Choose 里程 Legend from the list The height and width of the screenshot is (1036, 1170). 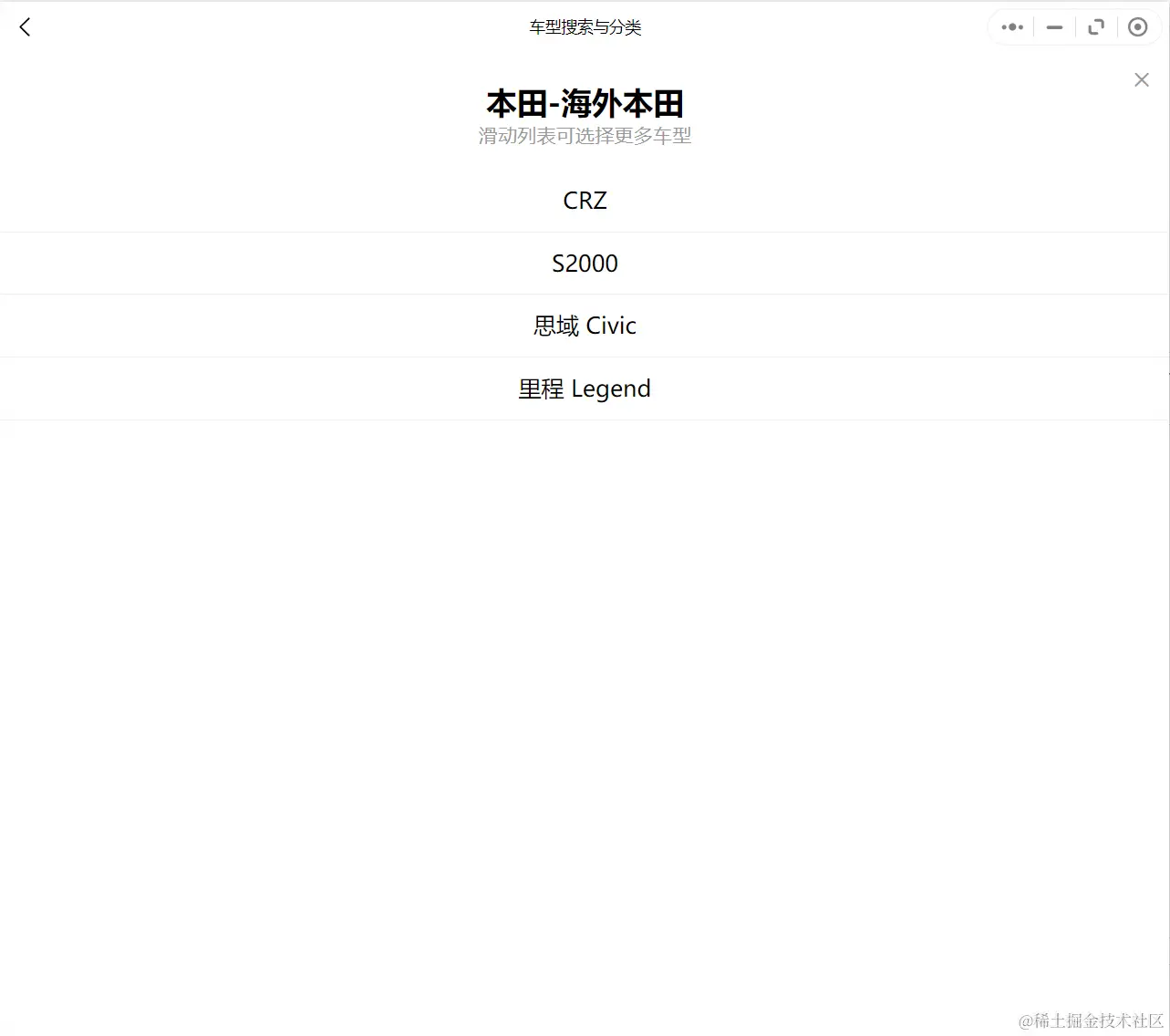[585, 388]
